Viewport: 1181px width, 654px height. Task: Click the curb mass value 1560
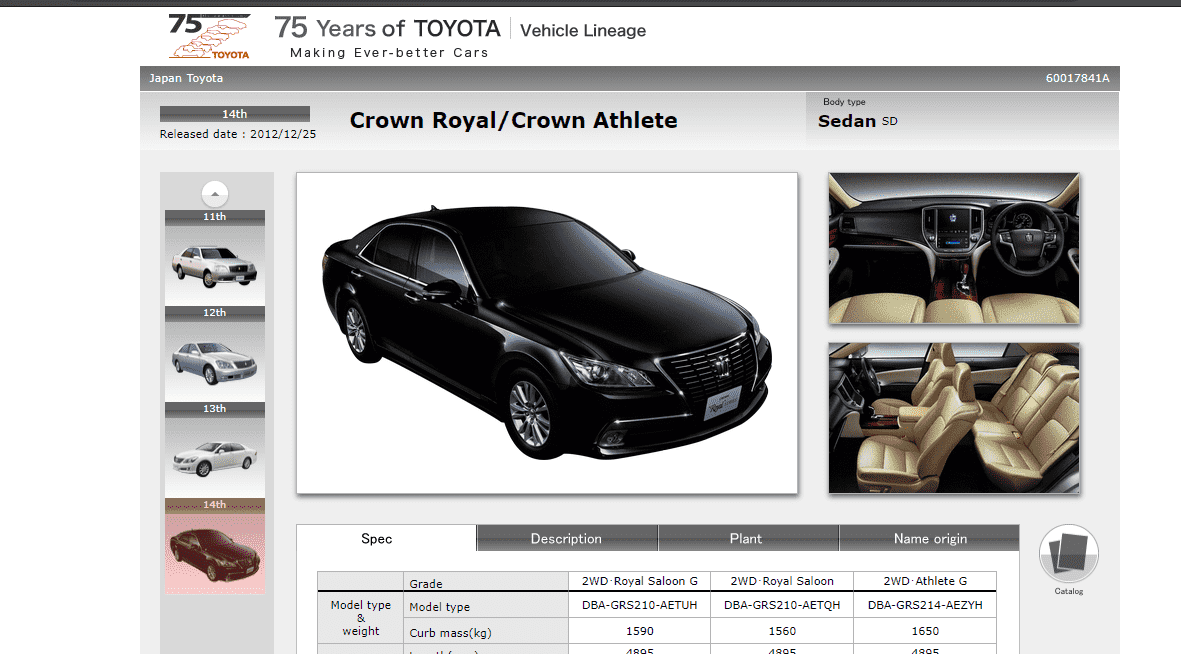pos(782,631)
